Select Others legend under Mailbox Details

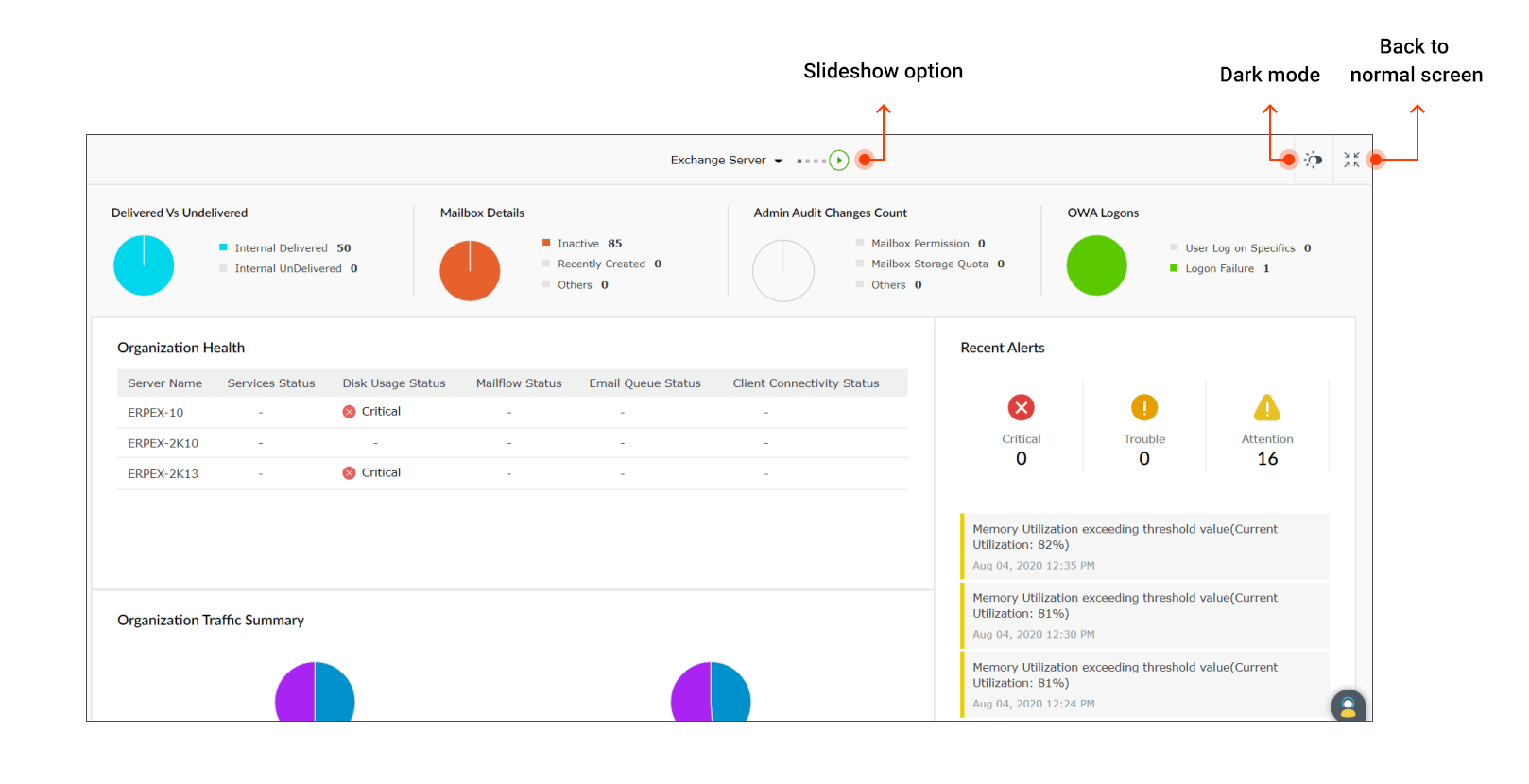[576, 285]
